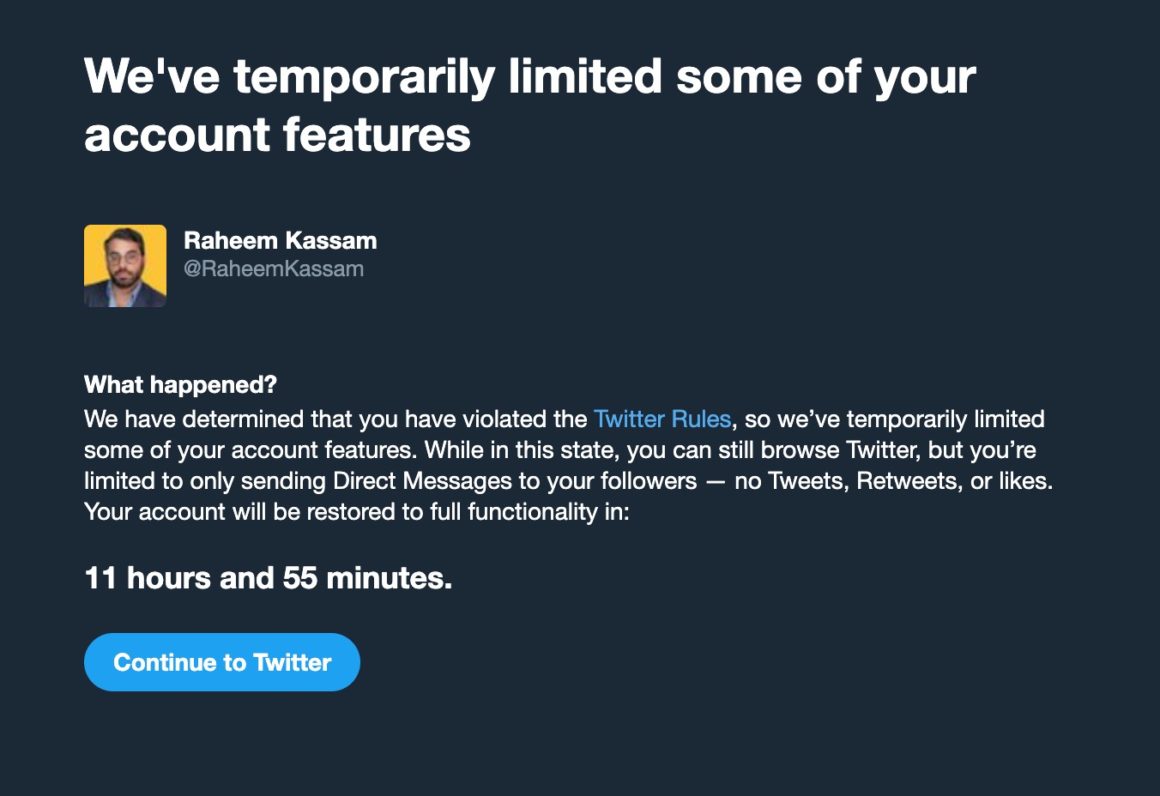Click the @RaheemKassam handle
The height and width of the screenshot is (796, 1160).
[x=273, y=269]
